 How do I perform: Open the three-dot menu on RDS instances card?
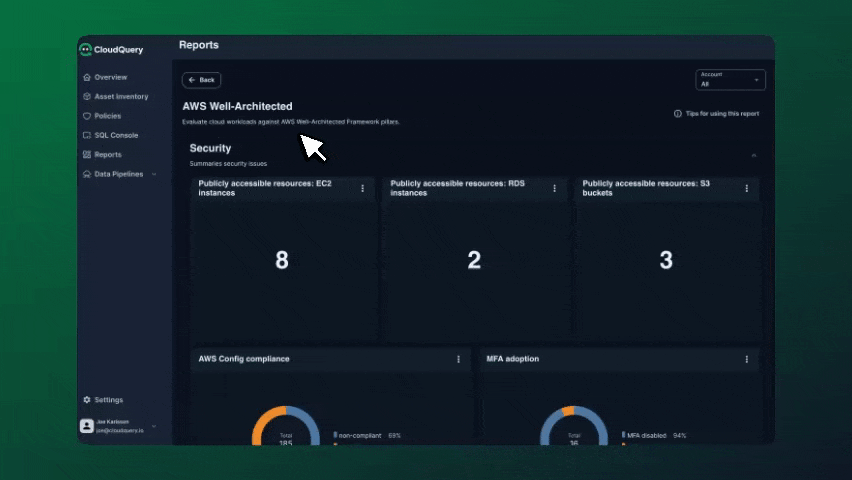pos(555,188)
